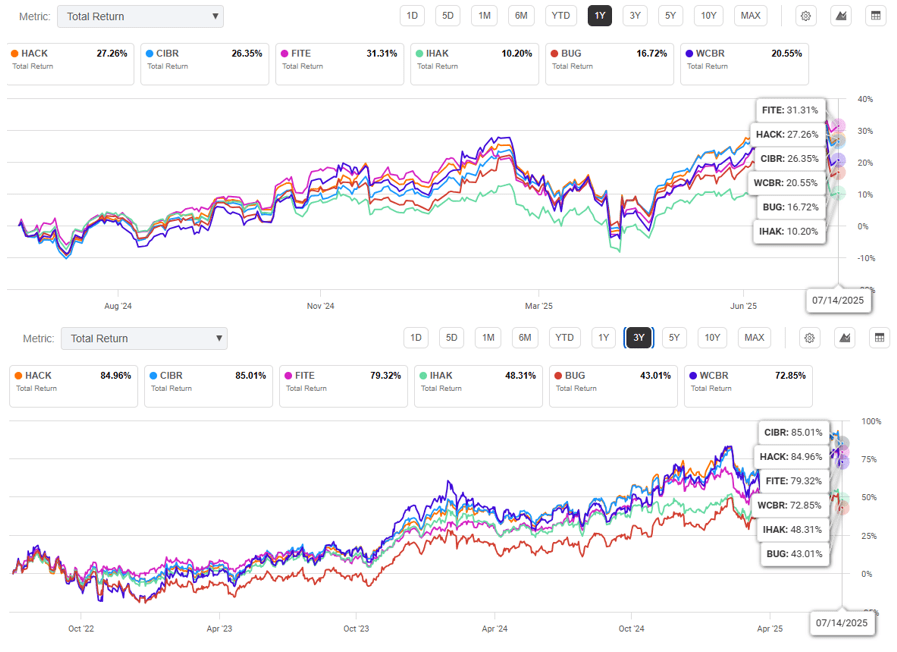
Task: Switch to the YTD timeframe tab
Action: (x=560, y=15)
